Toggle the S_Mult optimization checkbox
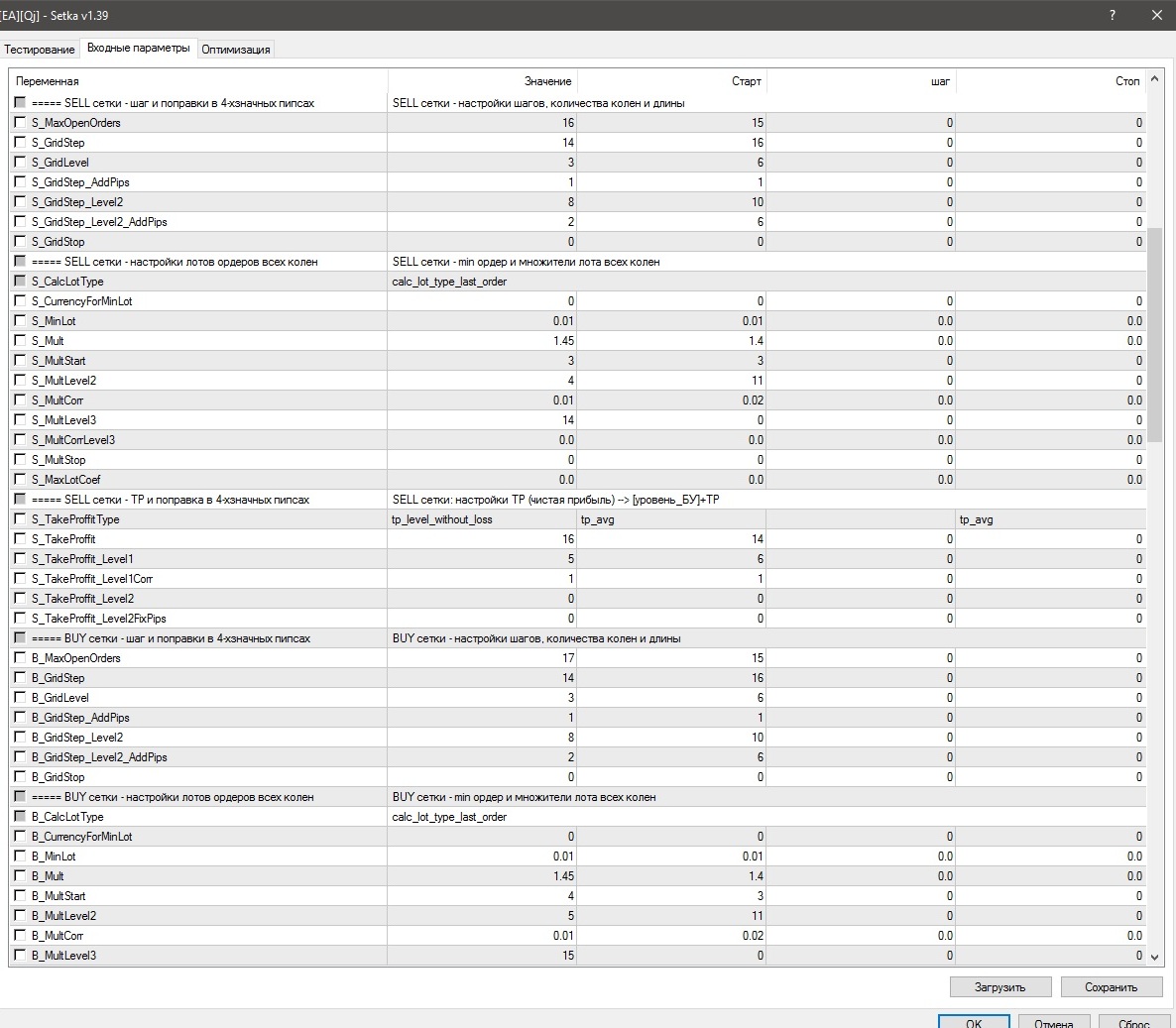 tap(20, 340)
